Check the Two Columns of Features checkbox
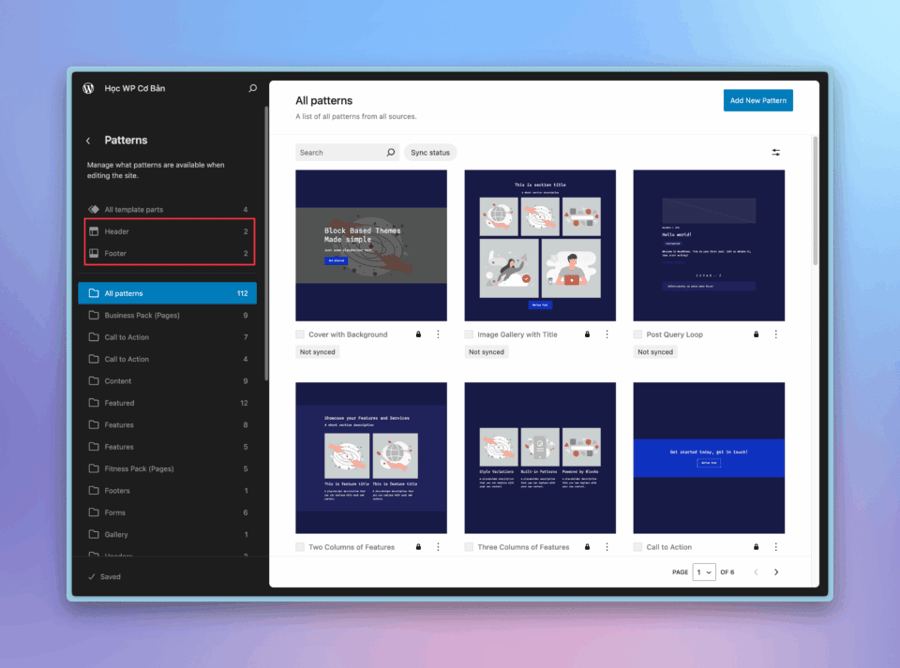The height and width of the screenshot is (668, 900). [x=300, y=547]
